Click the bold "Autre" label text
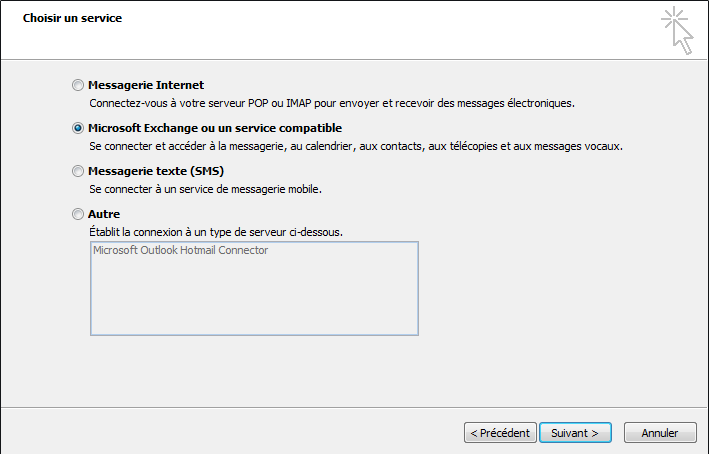The height and width of the screenshot is (454, 709). pyautogui.click(x=104, y=214)
